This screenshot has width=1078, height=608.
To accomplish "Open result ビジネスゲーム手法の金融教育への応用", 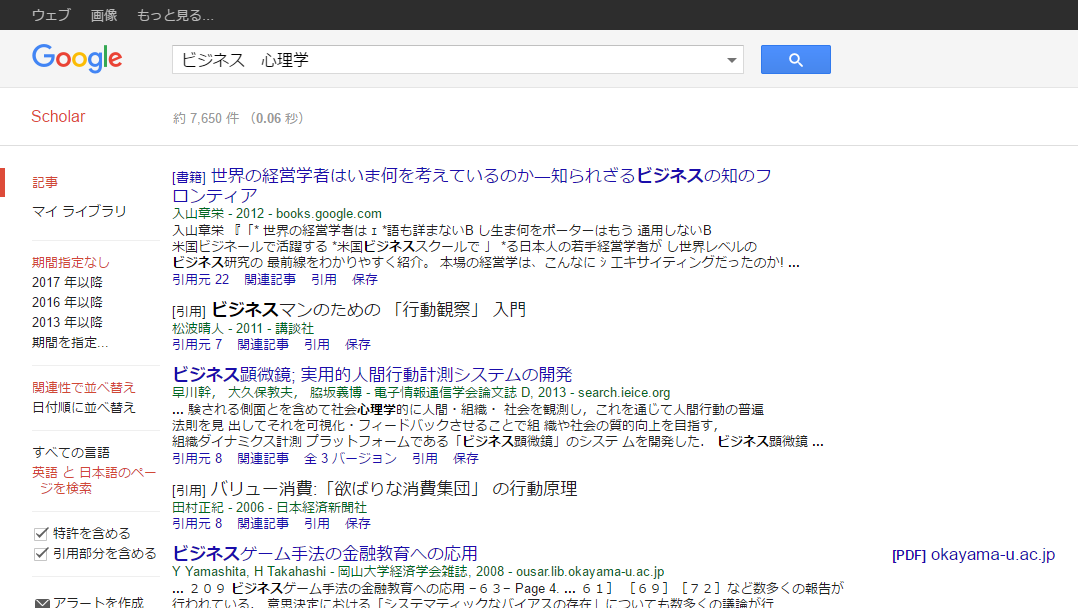I will coord(324,554).
